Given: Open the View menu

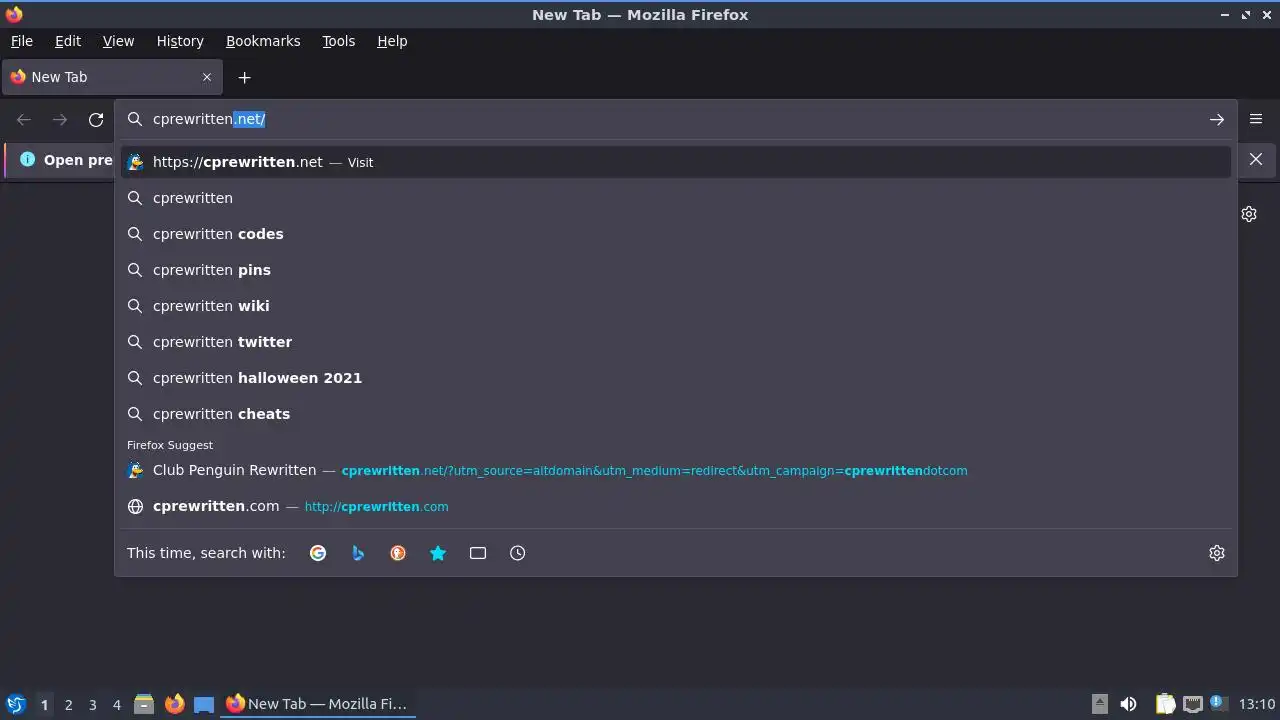Looking at the screenshot, I should click(x=118, y=41).
